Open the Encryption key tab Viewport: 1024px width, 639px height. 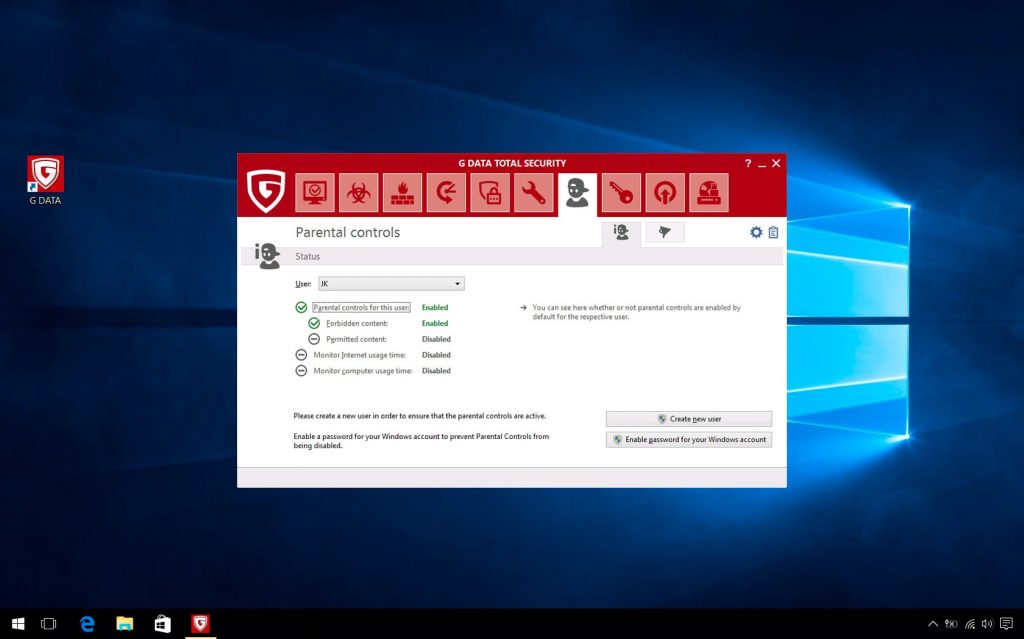(x=621, y=192)
